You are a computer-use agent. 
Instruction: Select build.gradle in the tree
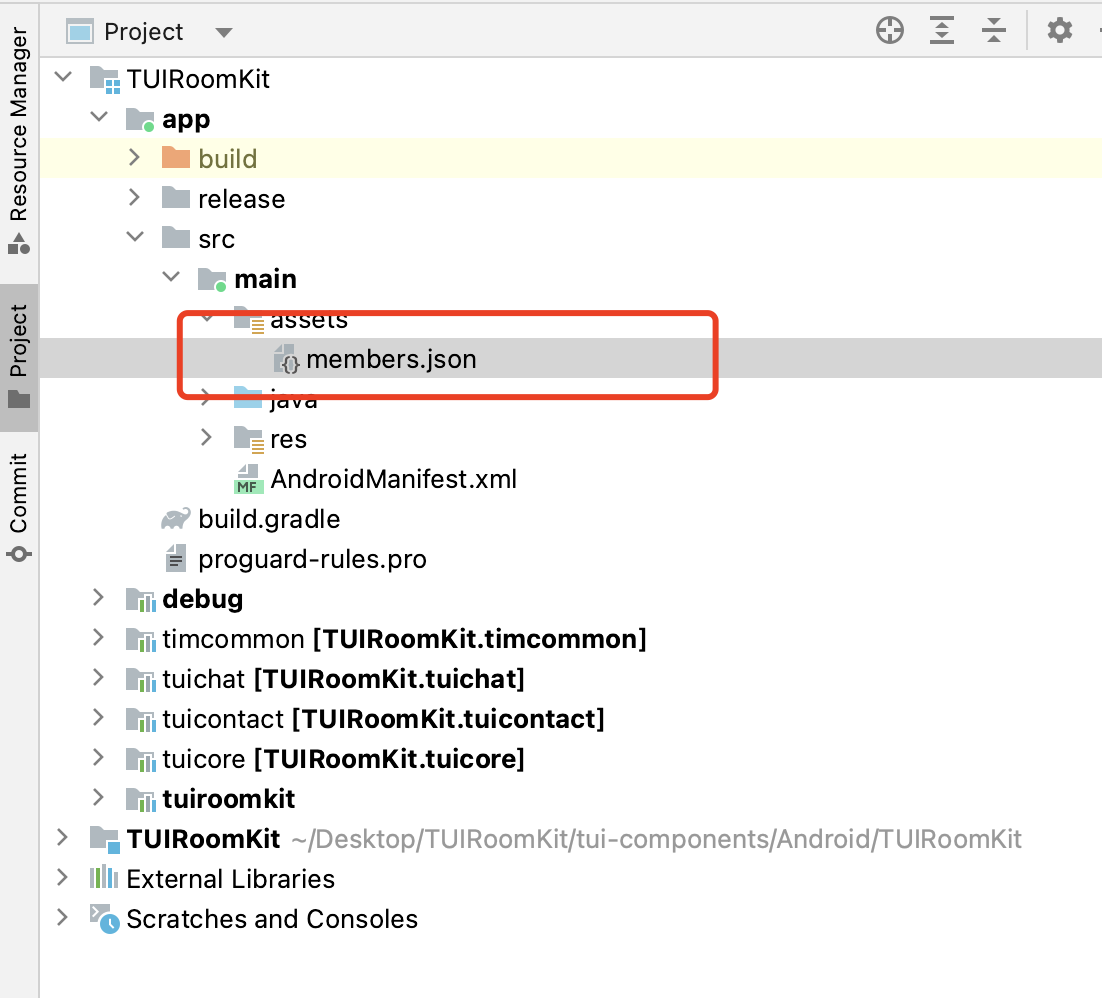269,519
